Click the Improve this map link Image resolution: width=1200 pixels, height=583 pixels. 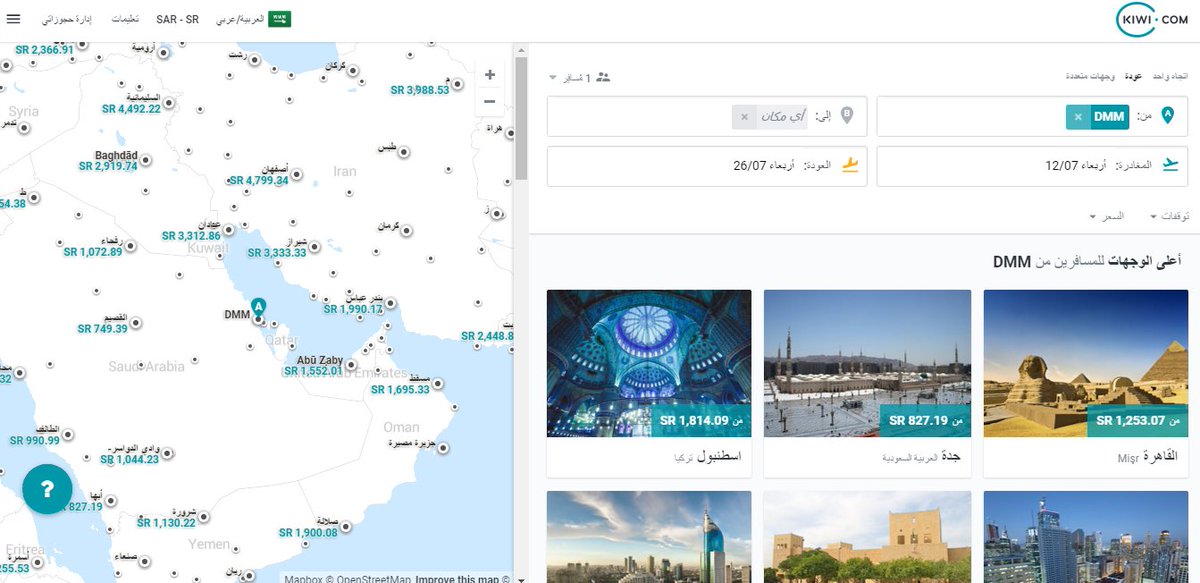pos(456,578)
